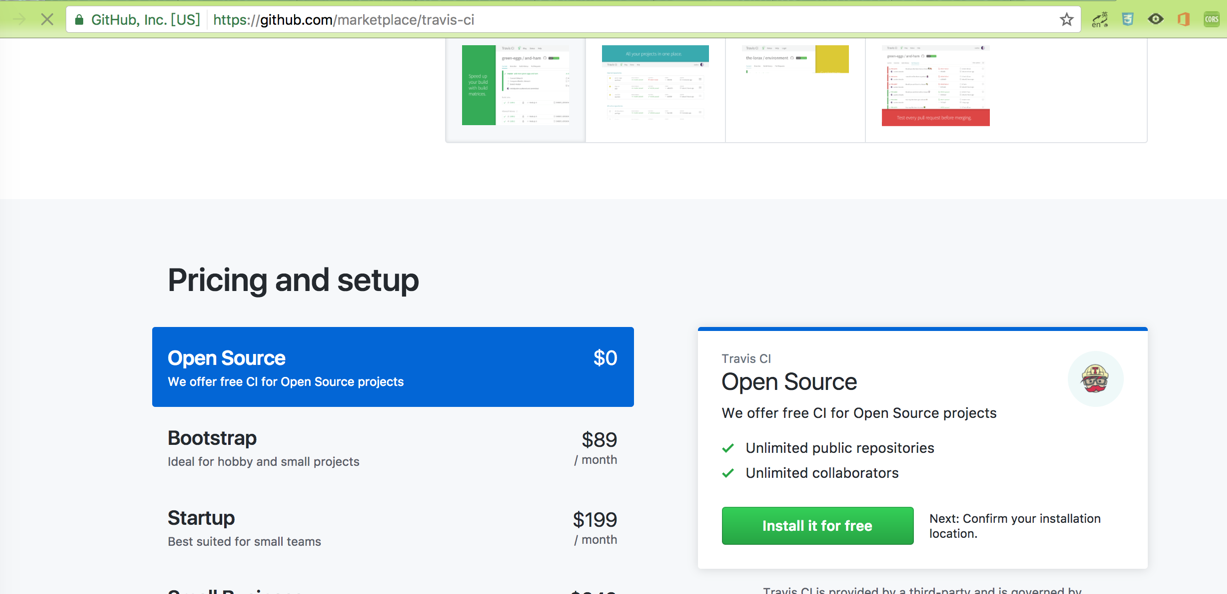The image size is (1227, 594).
Task: Open the eye extension icon
Action: [x=1155, y=19]
